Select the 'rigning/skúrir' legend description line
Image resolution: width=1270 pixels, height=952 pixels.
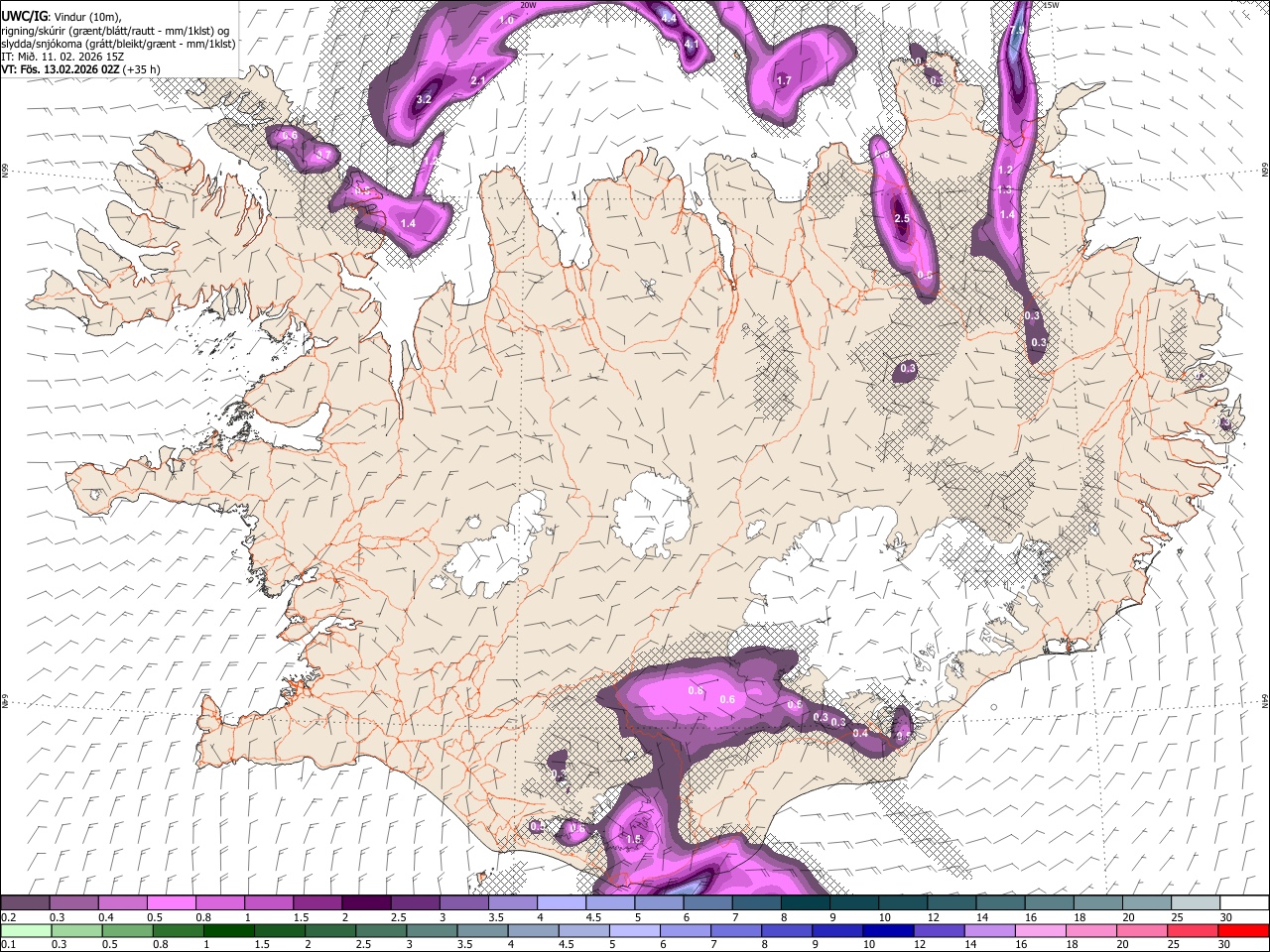(115, 30)
